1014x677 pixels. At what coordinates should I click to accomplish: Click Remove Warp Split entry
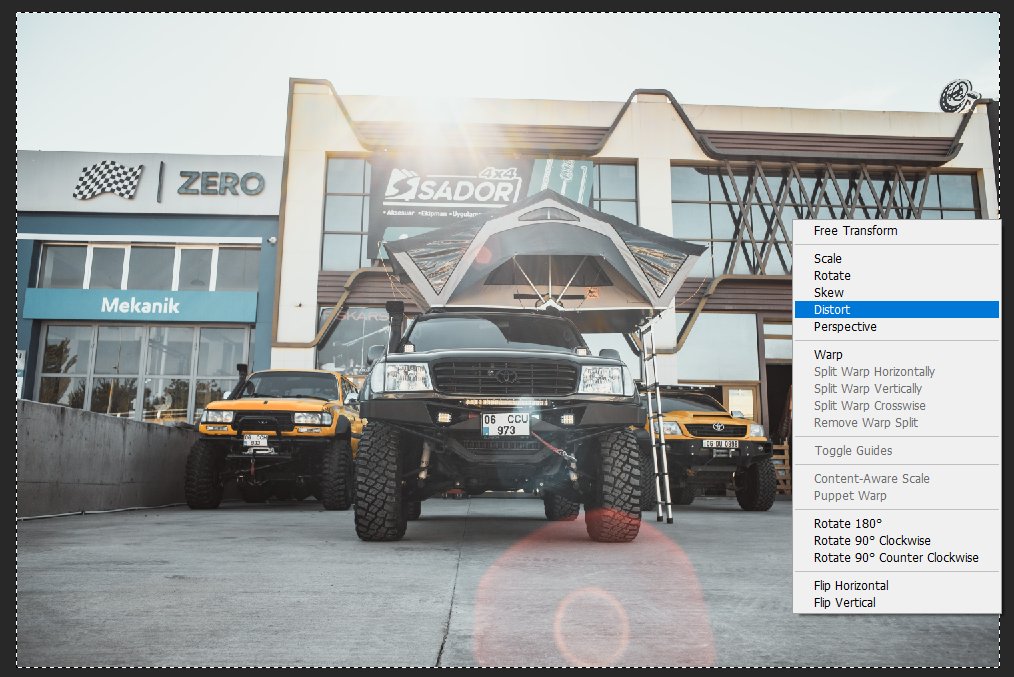tap(896, 422)
